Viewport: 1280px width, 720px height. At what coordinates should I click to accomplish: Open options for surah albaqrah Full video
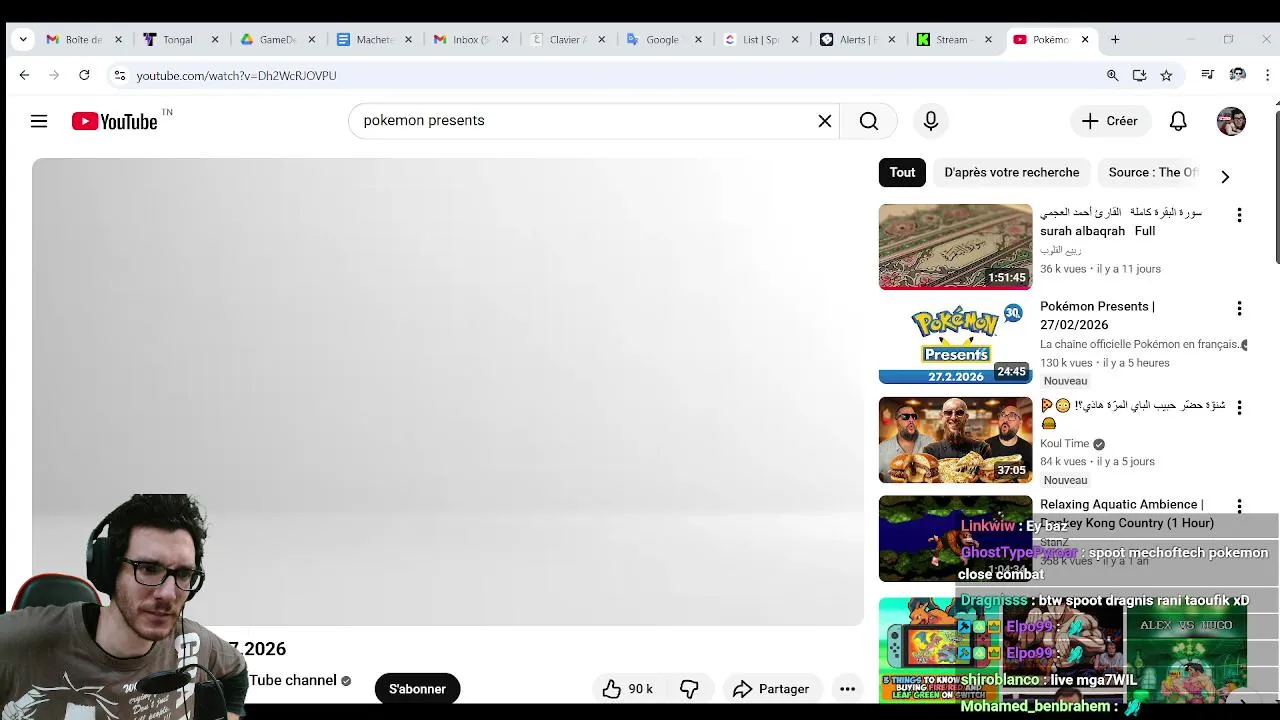1239,215
